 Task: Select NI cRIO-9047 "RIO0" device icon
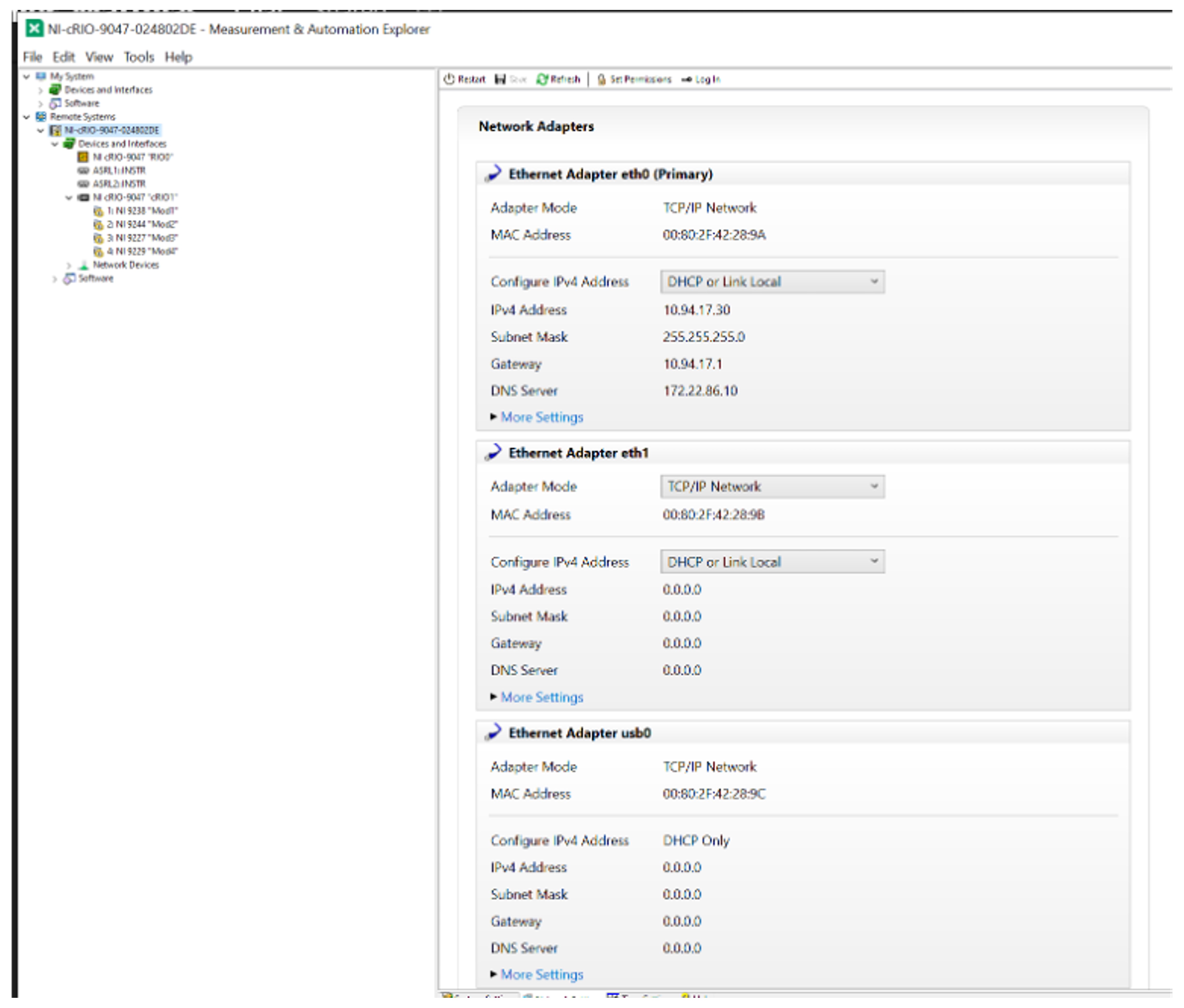(83, 157)
